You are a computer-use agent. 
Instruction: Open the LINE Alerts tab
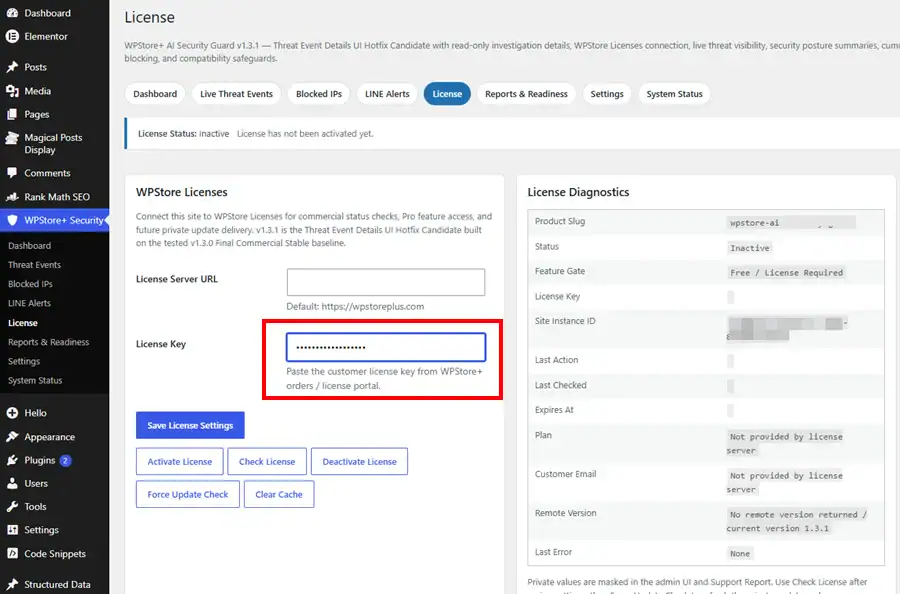point(387,94)
